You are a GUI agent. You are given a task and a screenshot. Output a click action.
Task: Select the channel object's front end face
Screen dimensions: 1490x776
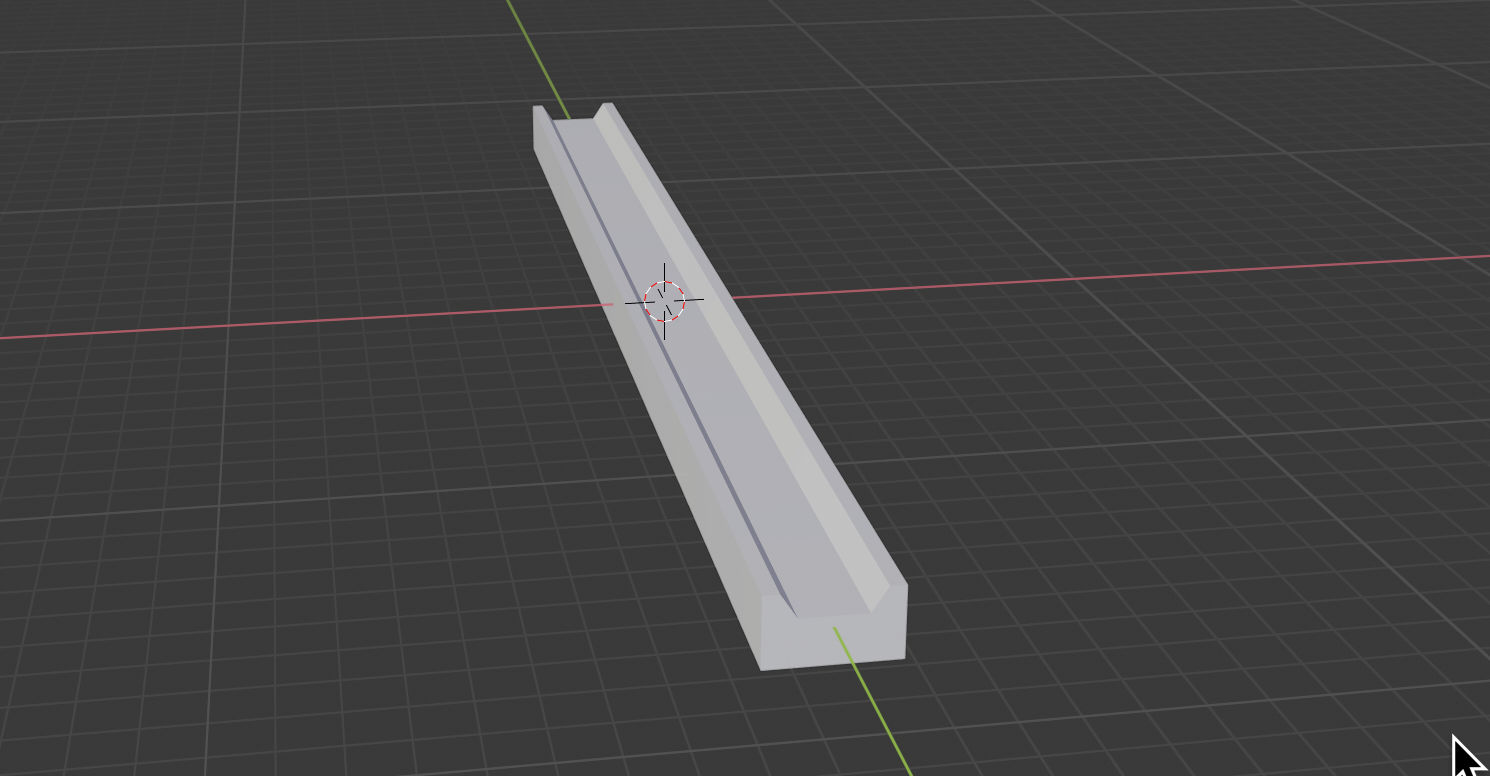(x=833, y=640)
